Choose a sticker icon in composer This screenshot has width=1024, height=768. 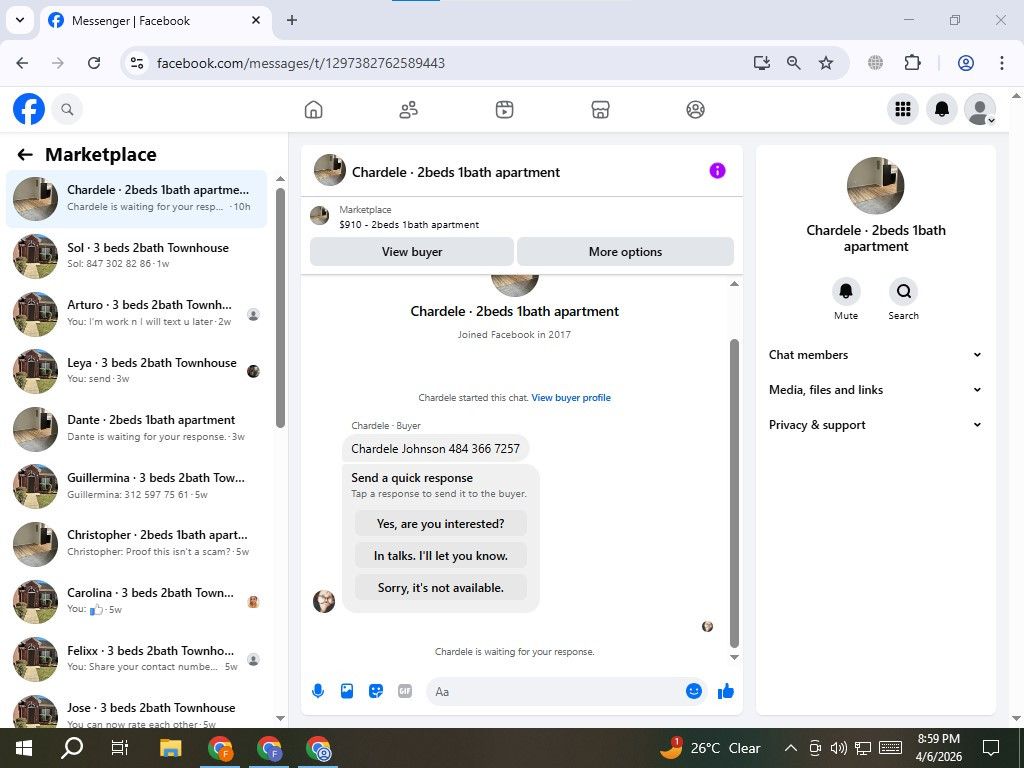[376, 691]
